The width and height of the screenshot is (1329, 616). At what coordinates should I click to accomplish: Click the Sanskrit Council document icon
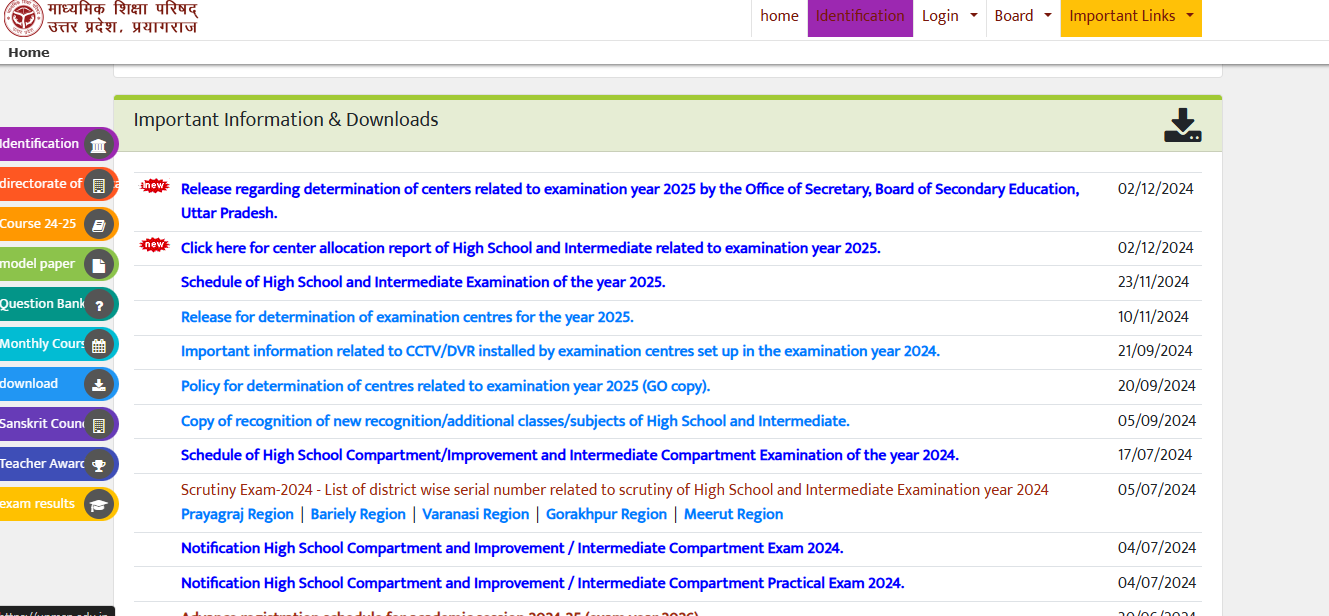[x=98, y=424]
